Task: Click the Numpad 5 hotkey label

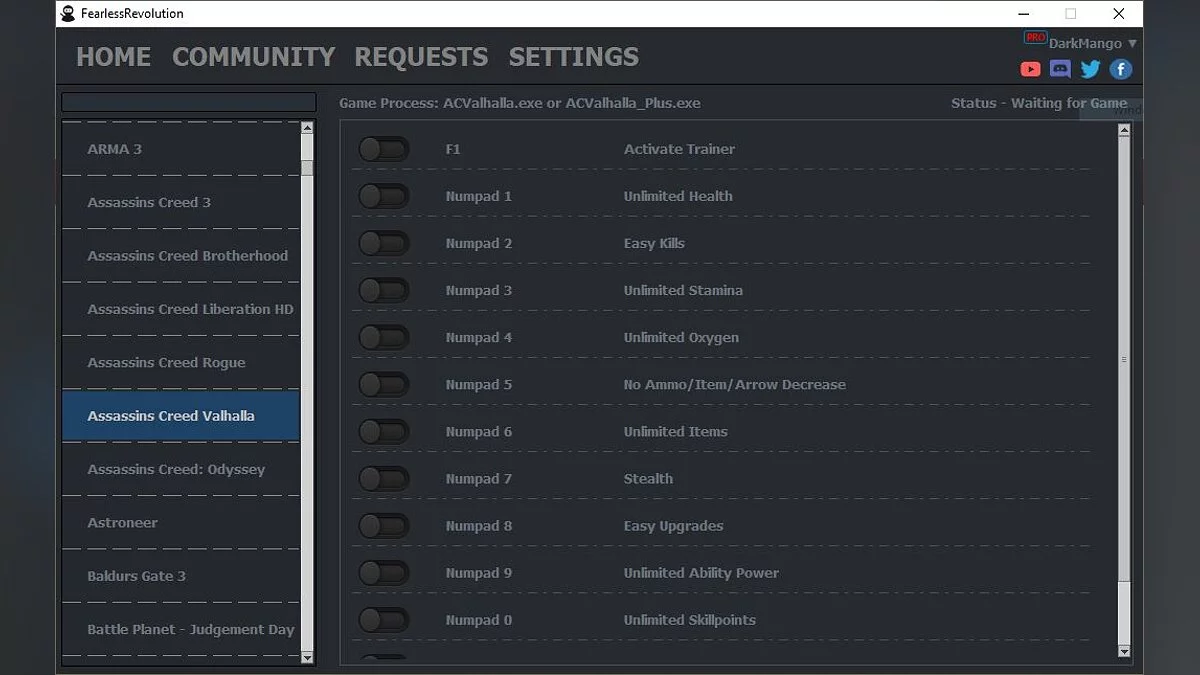Action: [x=479, y=384]
